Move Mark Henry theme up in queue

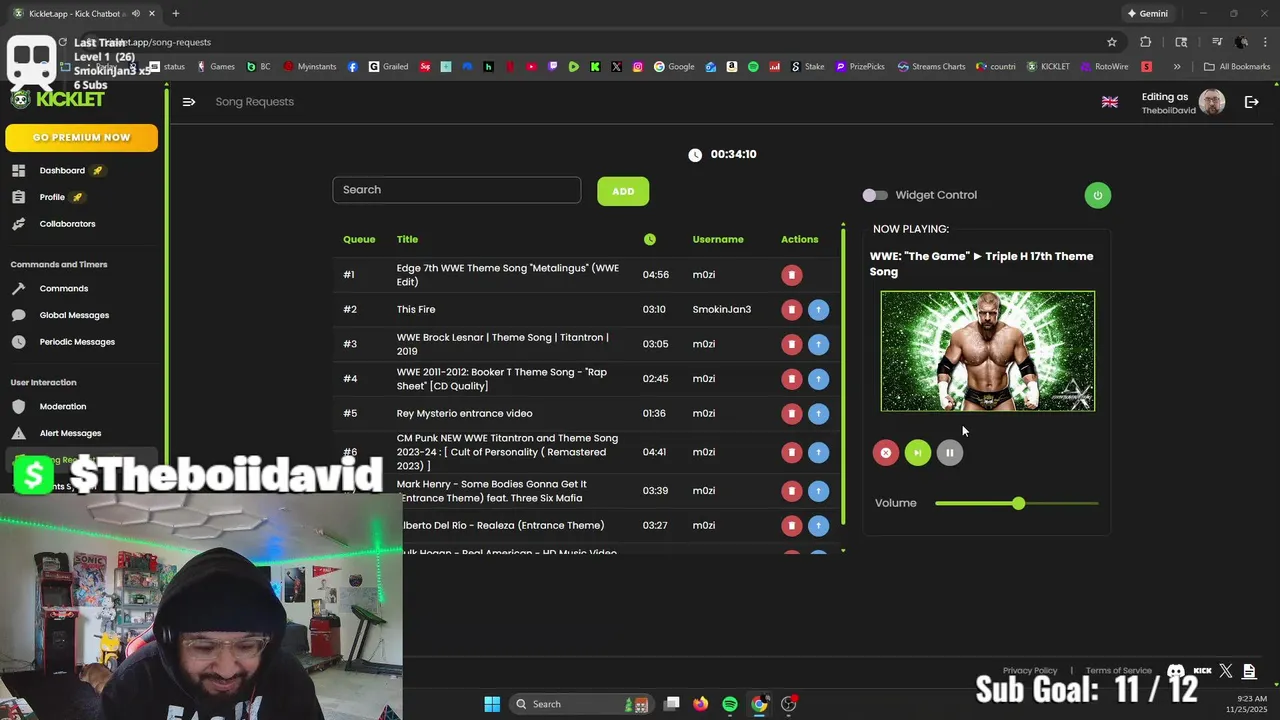pyautogui.click(x=818, y=491)
